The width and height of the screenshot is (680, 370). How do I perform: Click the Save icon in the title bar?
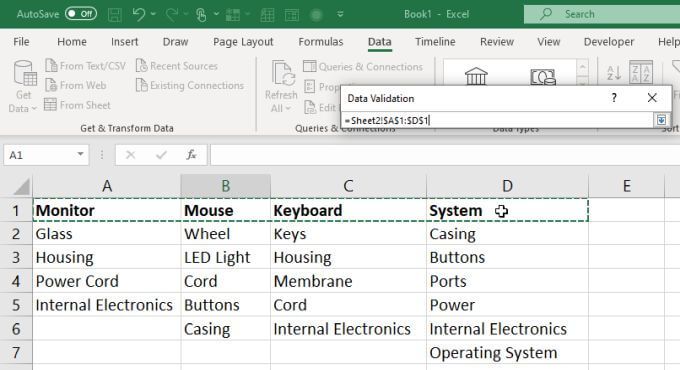click(114, 14)
